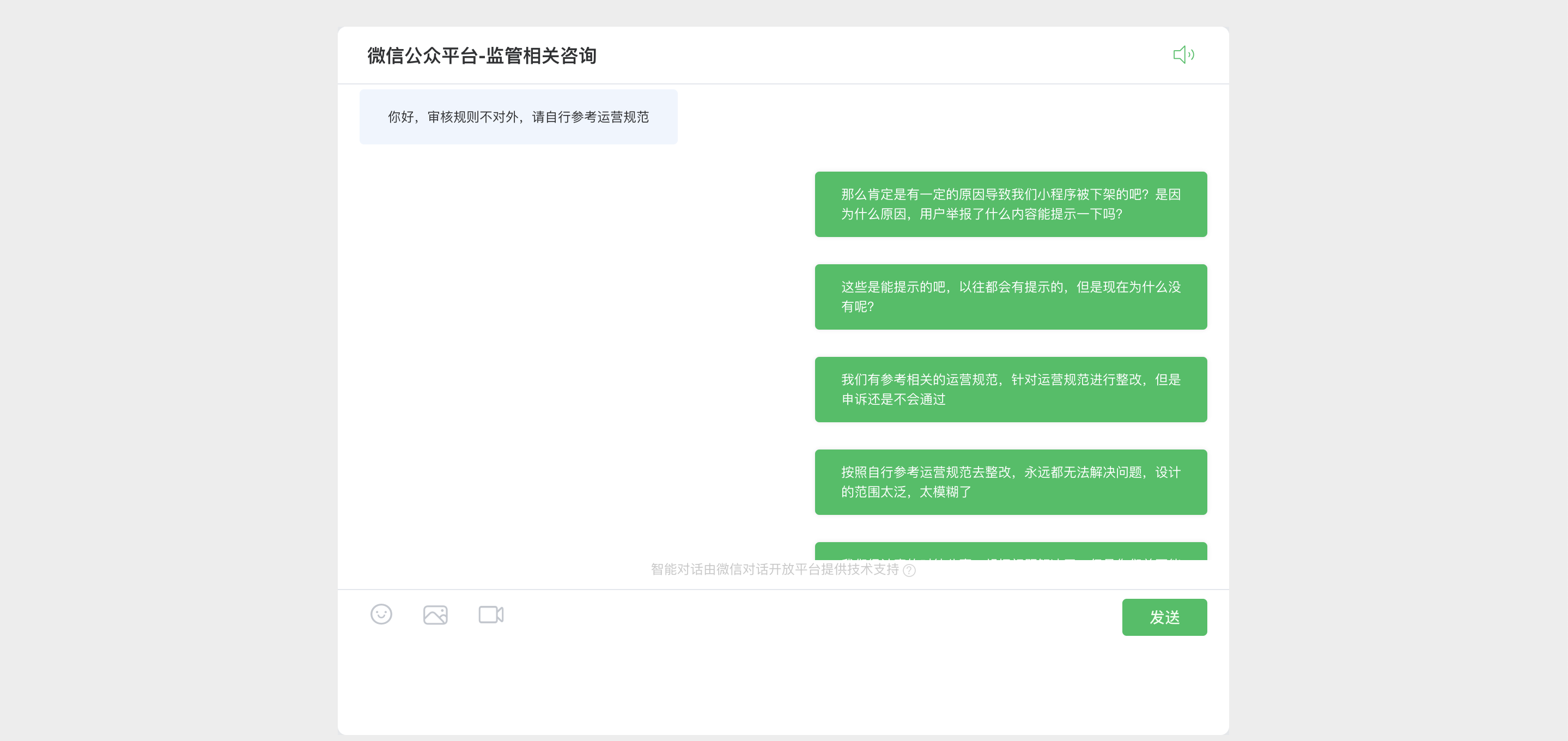1568x741 pixels.
Task: Open the emoji smiley picker
Action: (x=381, y=614)
